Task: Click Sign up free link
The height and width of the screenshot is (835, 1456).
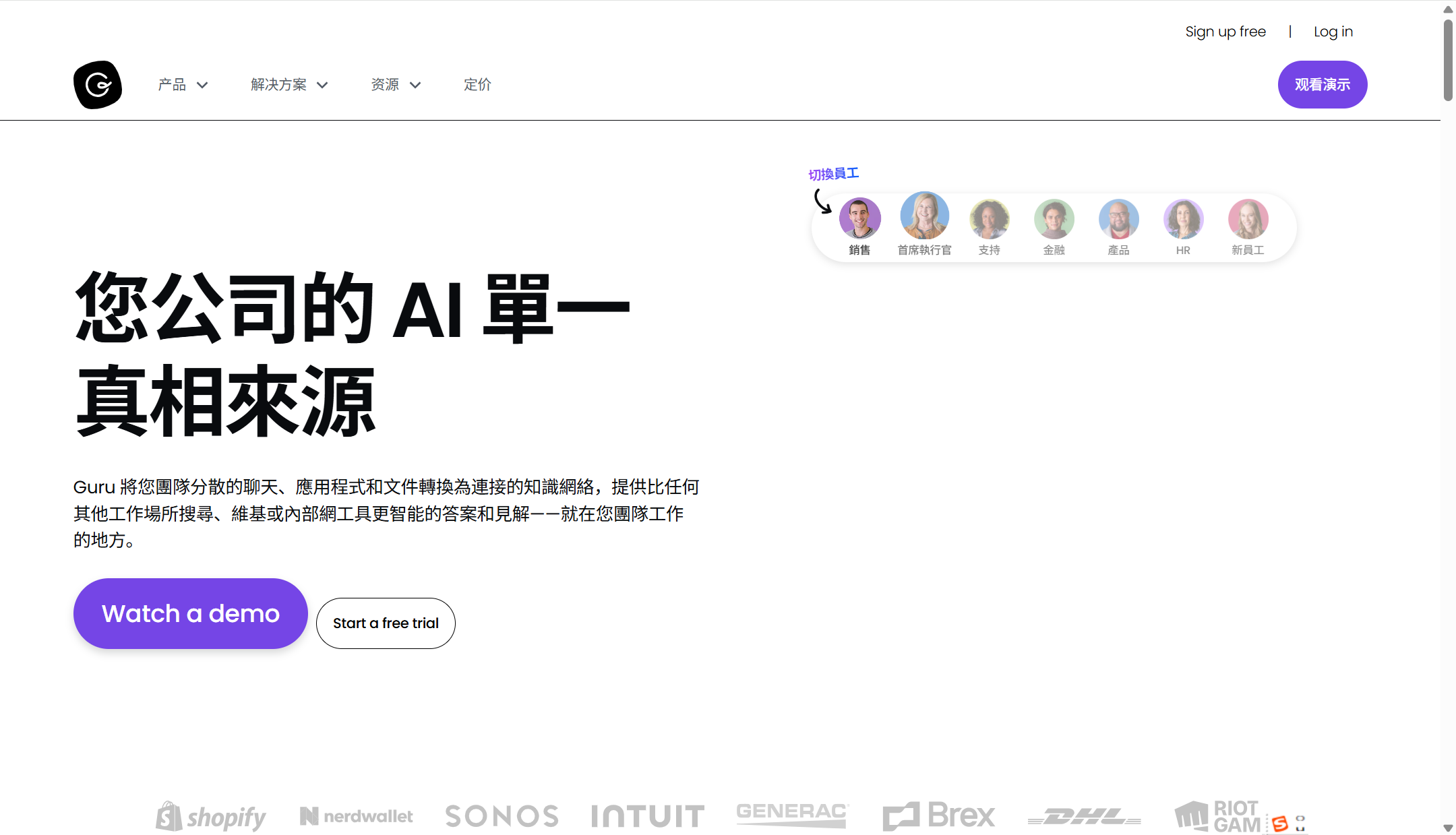Action: click(1225, 32)
